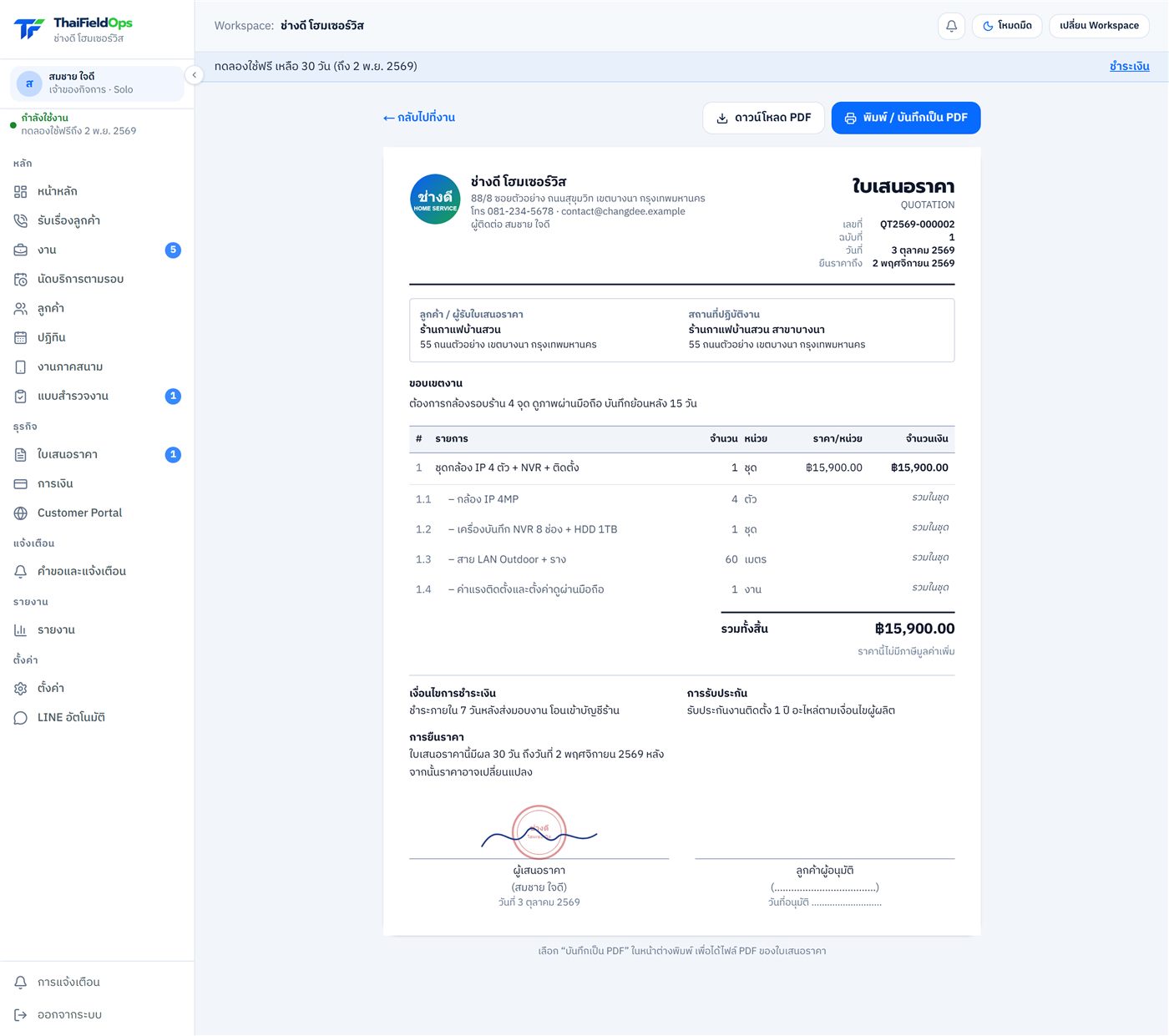Click the ช่างดี Home Service company logo
Image resolution: width=1169 pixels, height=1036 pixels.
[435, 199]
